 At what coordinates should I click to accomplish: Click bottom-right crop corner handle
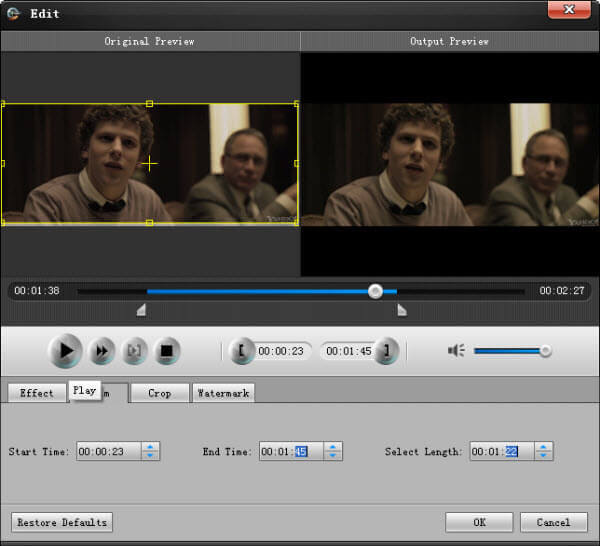pos(297,223)
